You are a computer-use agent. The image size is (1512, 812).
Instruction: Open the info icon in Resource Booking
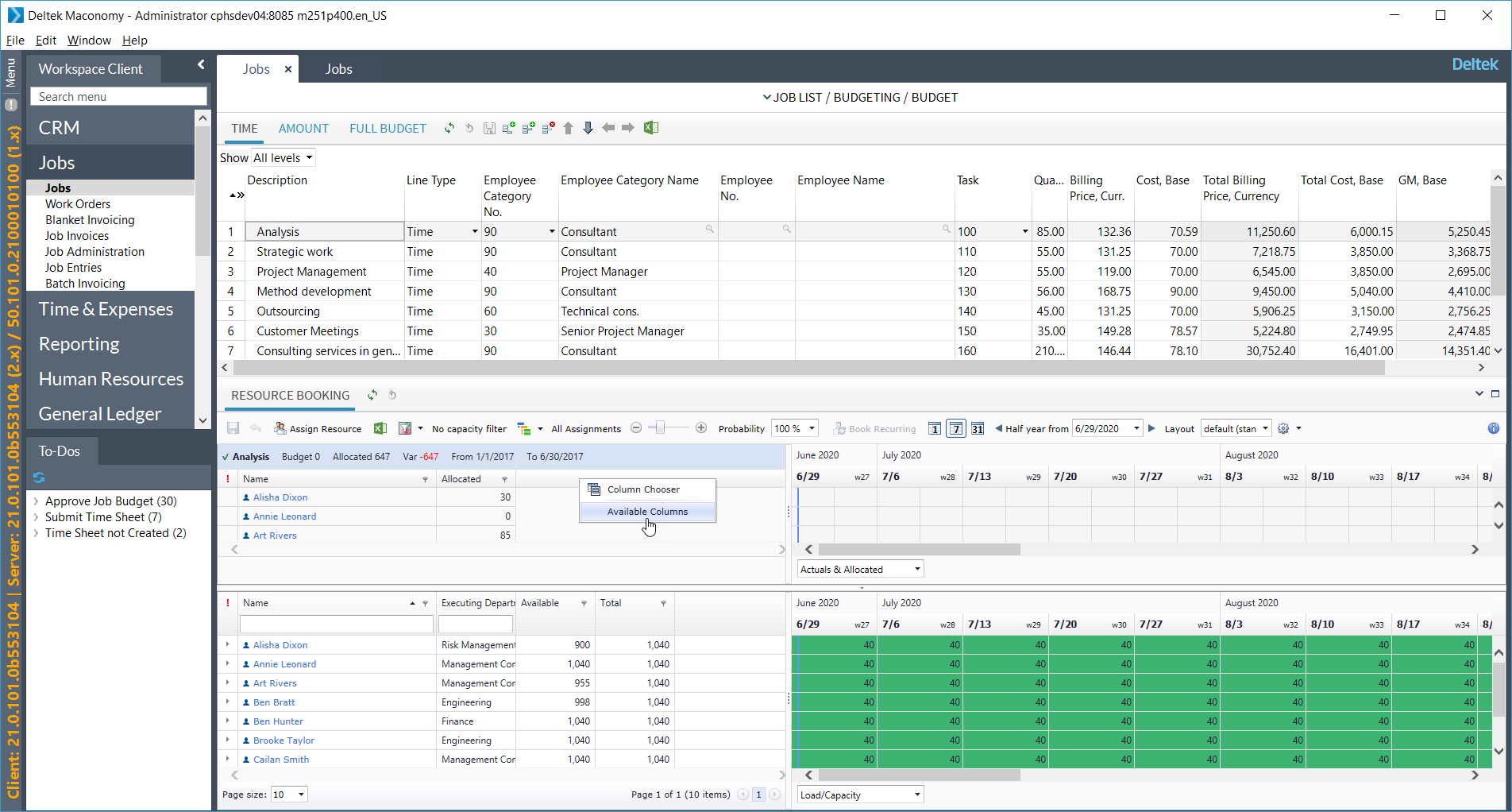pos(1493,429)
